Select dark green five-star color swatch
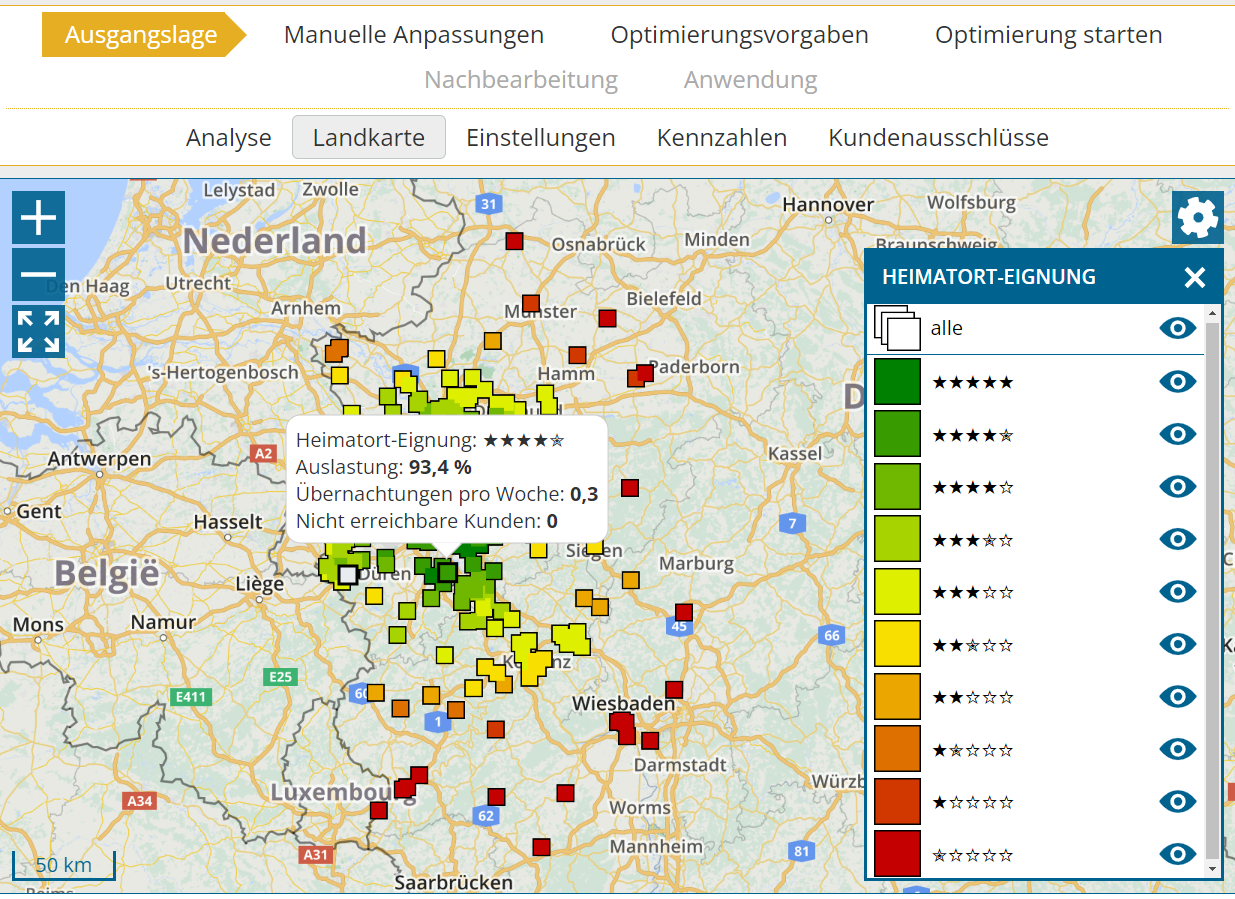The height and width of the screenshot is (899, 1235). point(897,381)
